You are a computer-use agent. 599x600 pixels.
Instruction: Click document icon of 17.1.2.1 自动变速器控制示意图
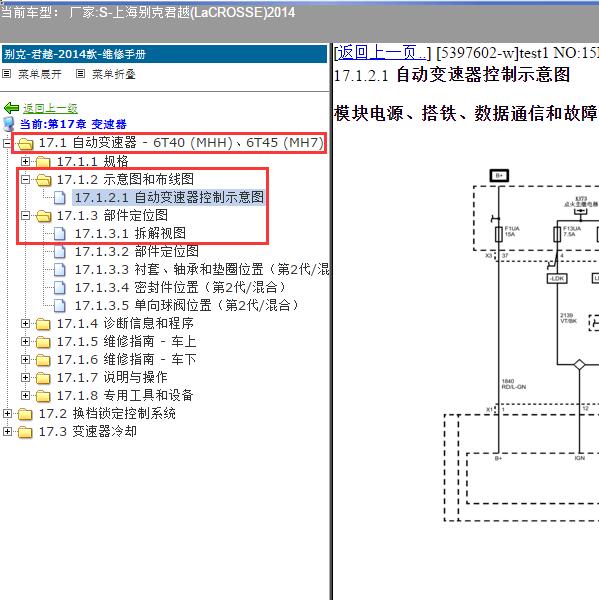coord(59,198)
